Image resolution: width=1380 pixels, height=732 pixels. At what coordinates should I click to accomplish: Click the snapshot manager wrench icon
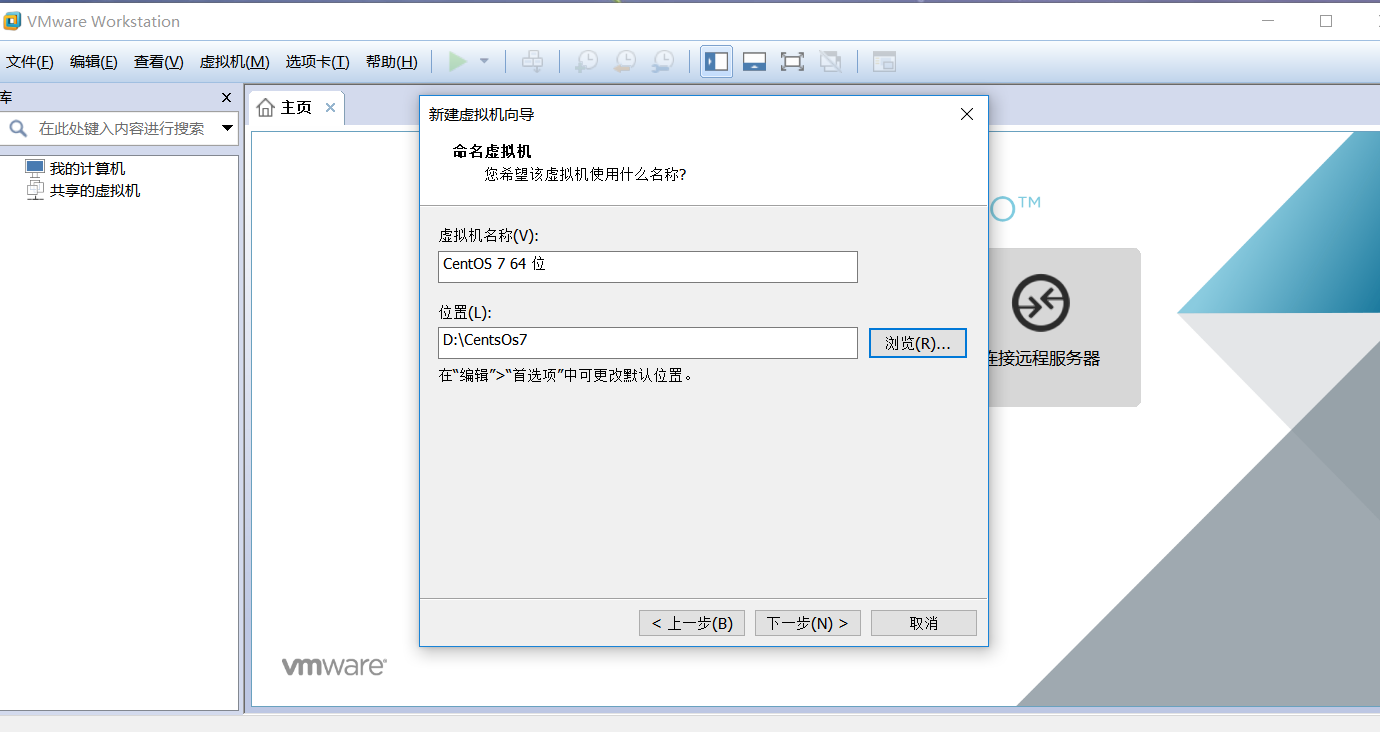point(662,62)
